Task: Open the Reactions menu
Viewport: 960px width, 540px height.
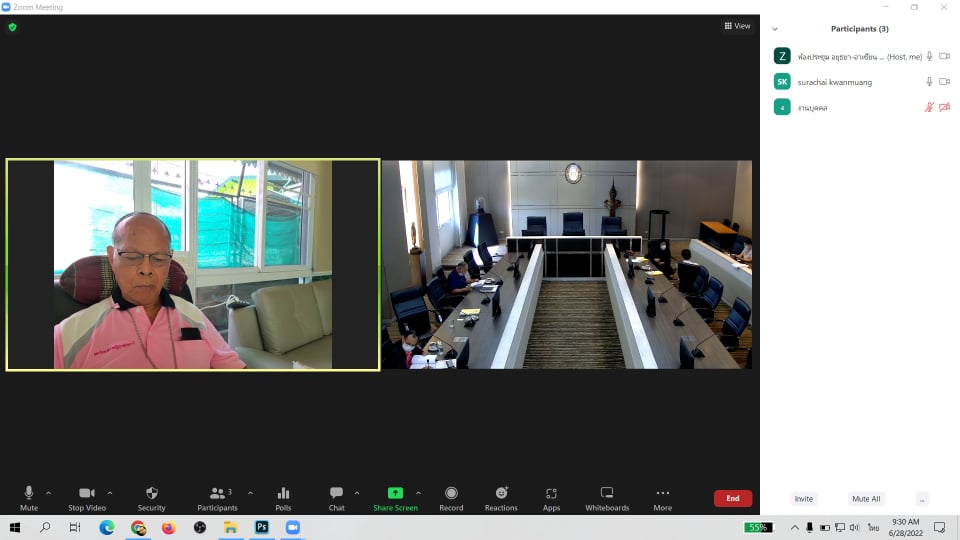Action: click(501, 497)
